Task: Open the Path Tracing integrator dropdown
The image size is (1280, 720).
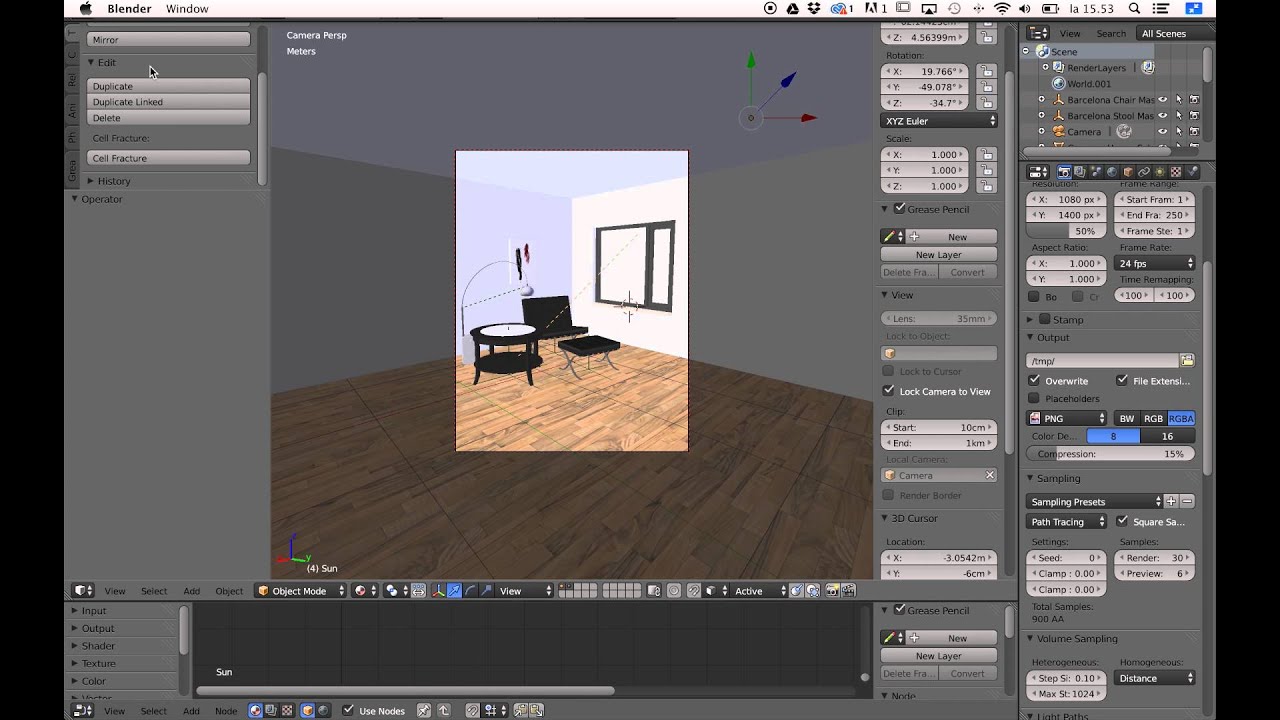Action: point(1068,522)
